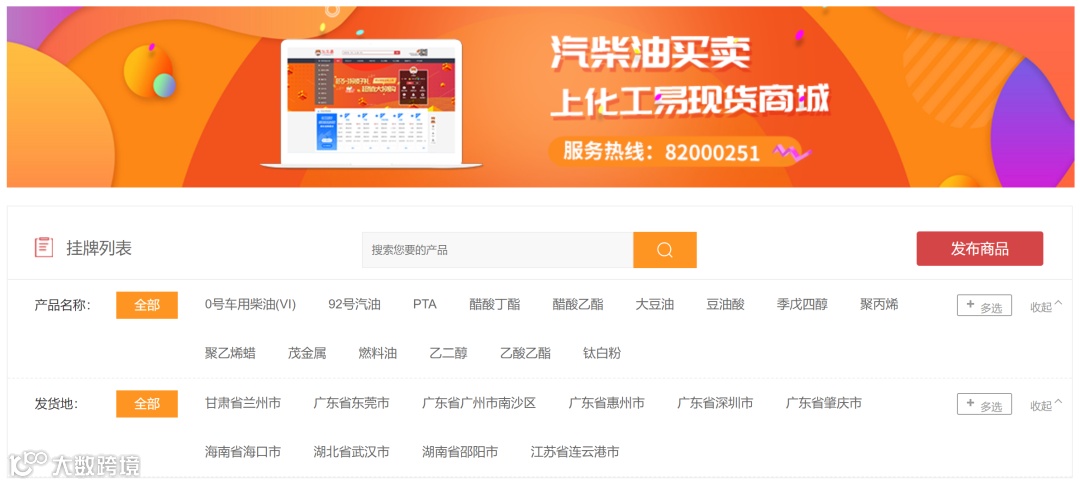
Task: Select origin 甘肃省兰州市
Action: (x=242, y=403)
